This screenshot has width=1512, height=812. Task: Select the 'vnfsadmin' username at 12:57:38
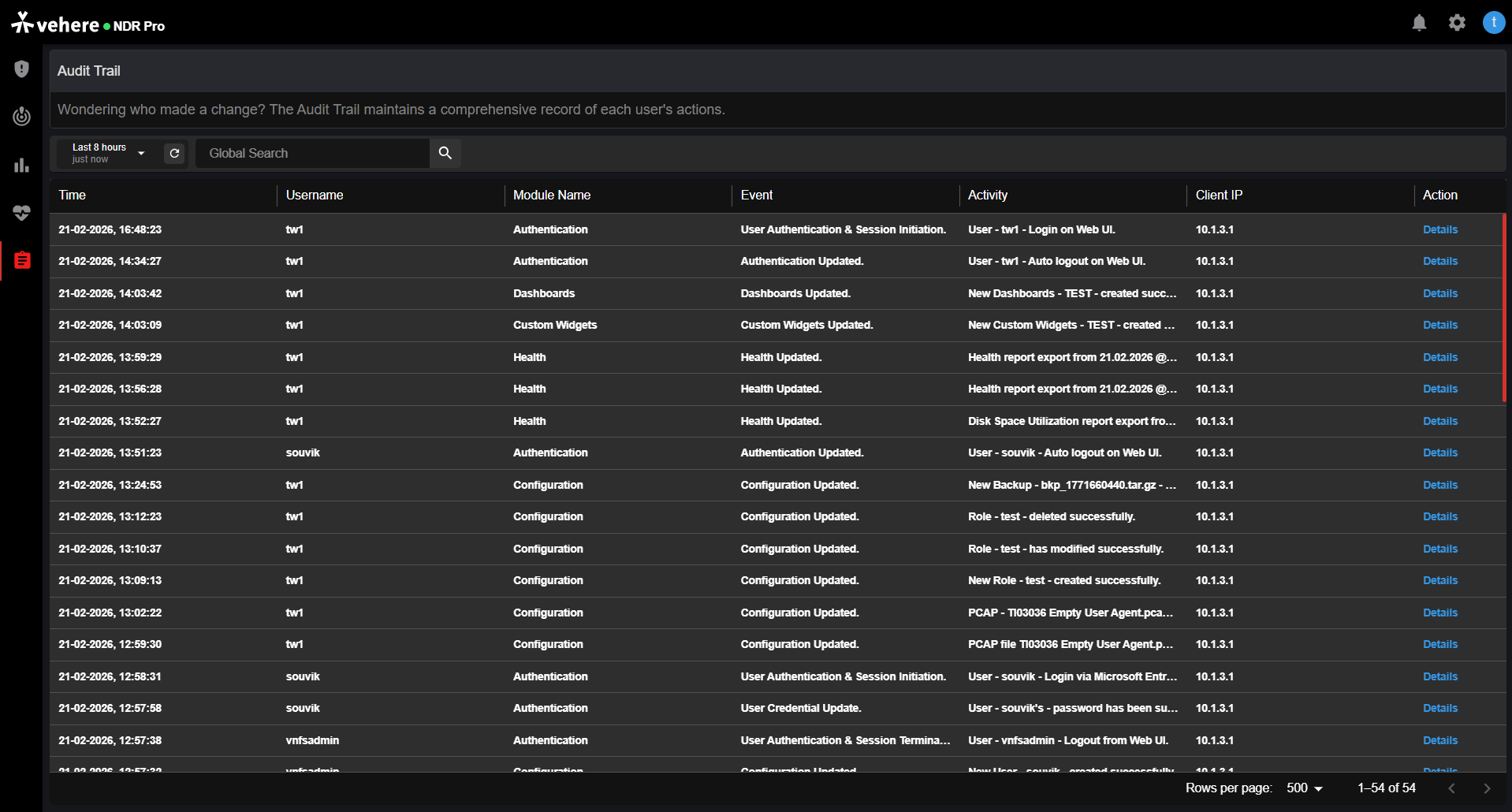coord(312,740)
